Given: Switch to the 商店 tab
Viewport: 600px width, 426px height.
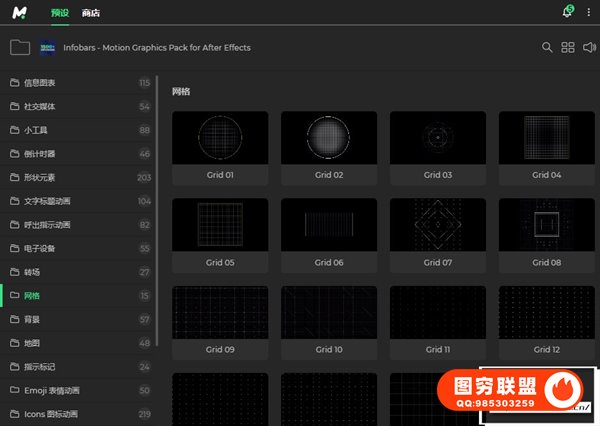Looking at the screenshot, I should point(91,13).
